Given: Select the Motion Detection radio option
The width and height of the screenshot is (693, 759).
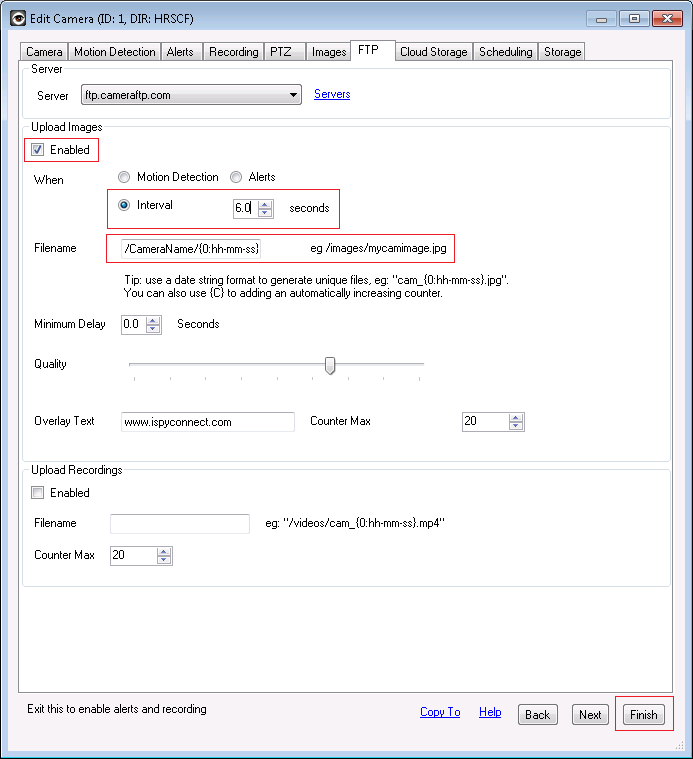Looking at the screenshot, I should [x=124, y=177].
